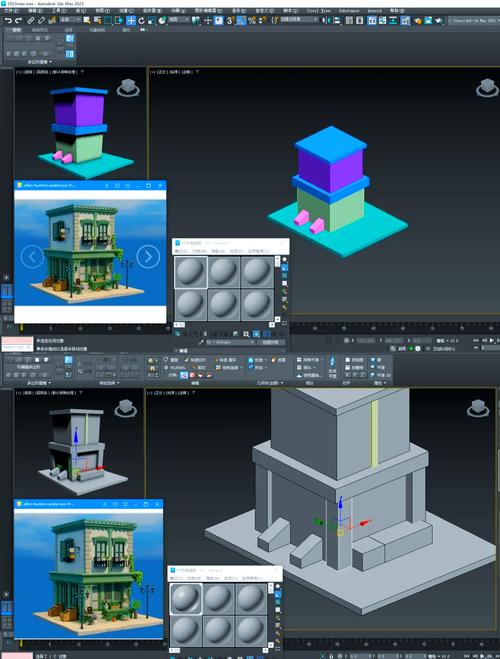Open the 帮助 menu
This screenshot has height=659, width=500.
point(397,11)
